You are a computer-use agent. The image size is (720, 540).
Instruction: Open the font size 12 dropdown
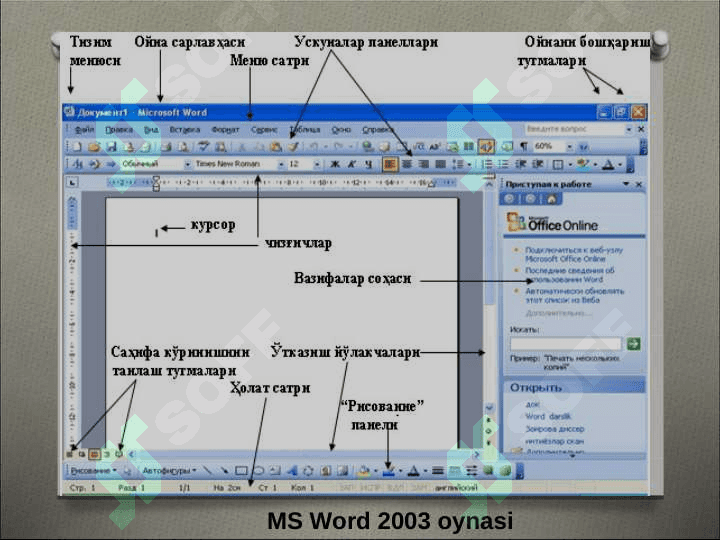coord(317,164)
